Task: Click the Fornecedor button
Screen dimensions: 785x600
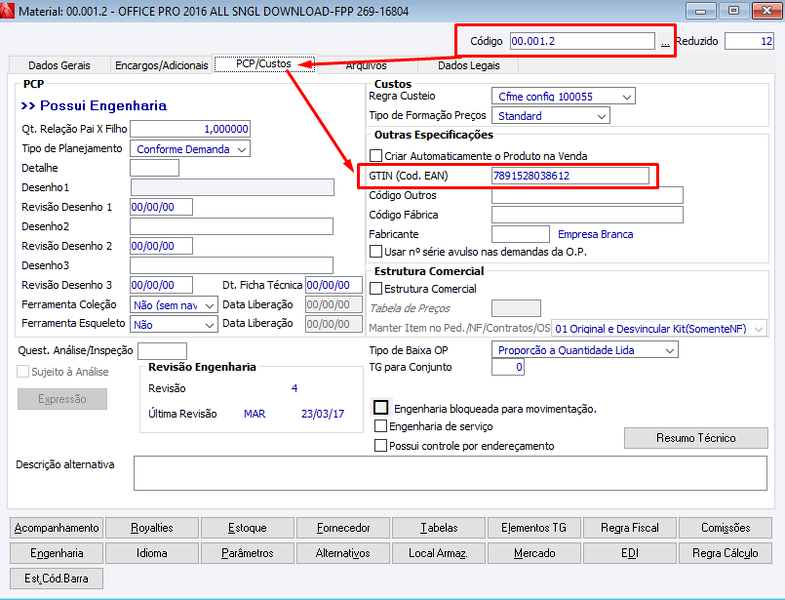Action: coord(343,528)
